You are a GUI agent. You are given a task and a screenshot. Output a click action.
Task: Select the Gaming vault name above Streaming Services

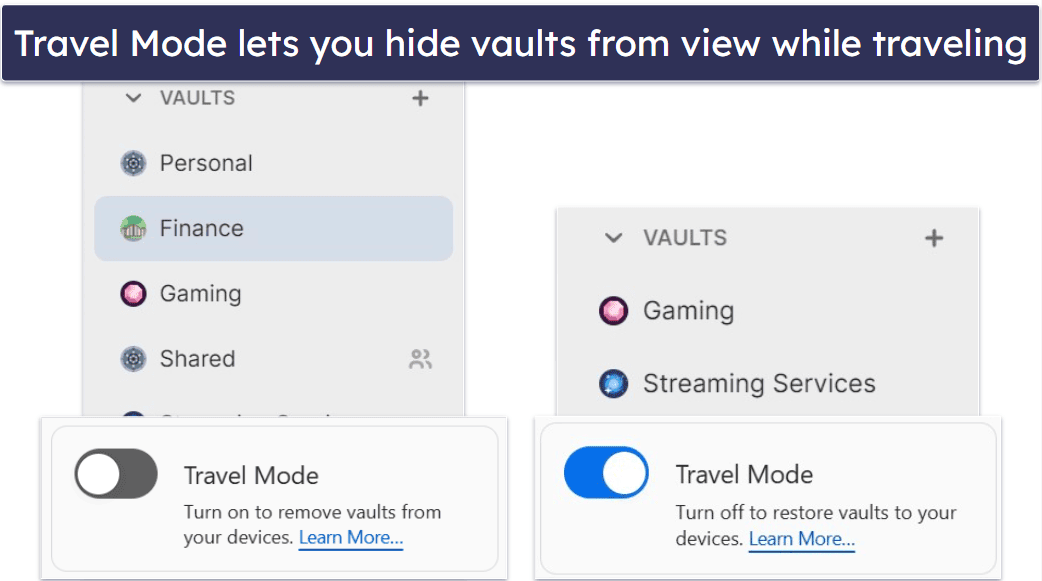688,311
